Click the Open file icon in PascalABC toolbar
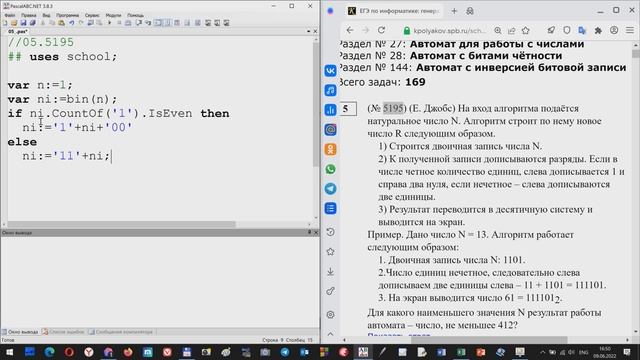 (x=14, y=23)
